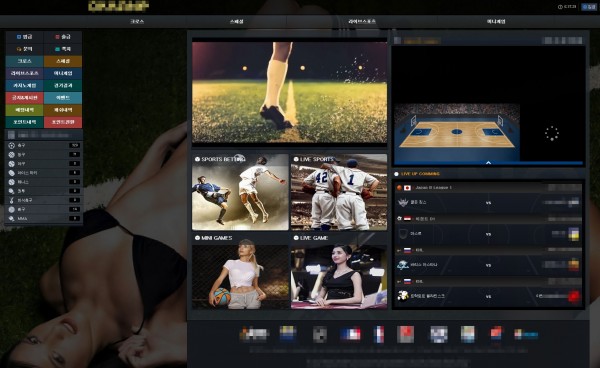
Task: Open the SPORTS BETTING soccer thumbnail
Action: tap(240, 192)
